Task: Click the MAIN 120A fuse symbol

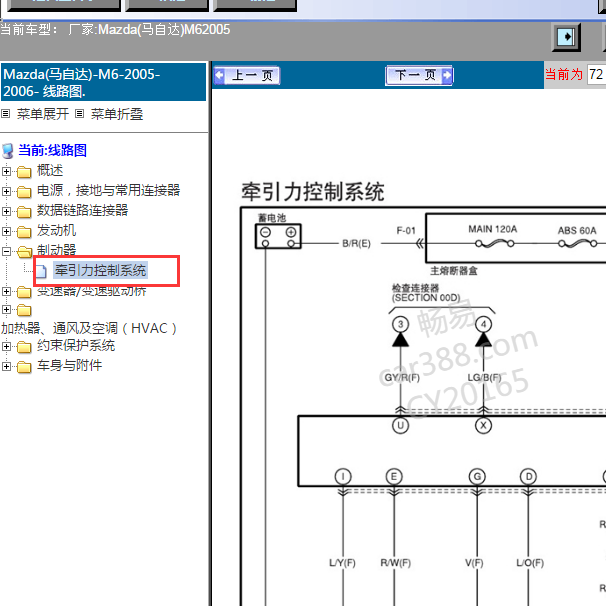Action: pyautogui.click(x=494, y=243)
